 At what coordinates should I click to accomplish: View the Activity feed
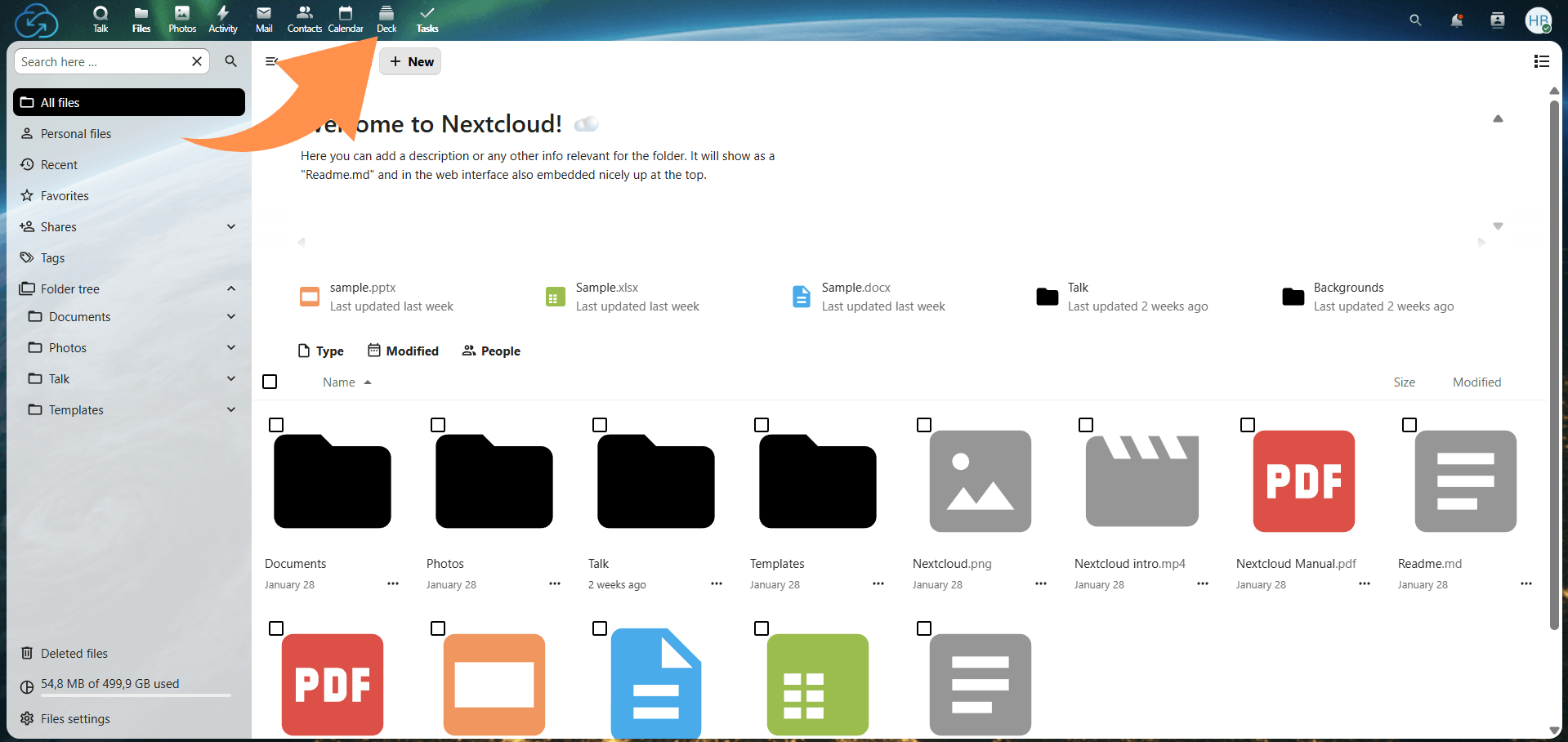click(x=222, y=19)
